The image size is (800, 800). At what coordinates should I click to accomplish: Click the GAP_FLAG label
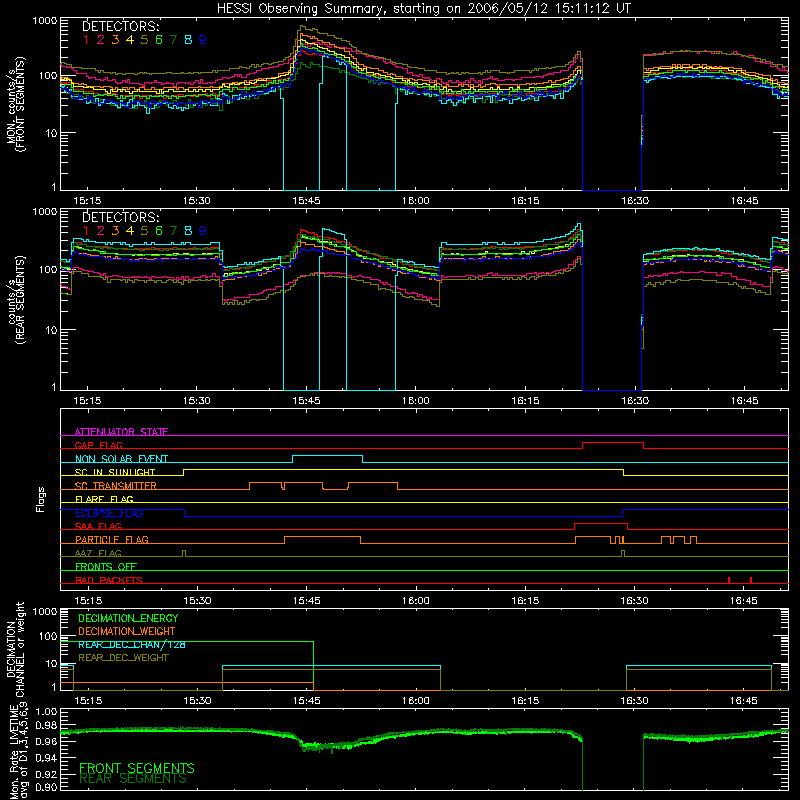pos(98,445)
